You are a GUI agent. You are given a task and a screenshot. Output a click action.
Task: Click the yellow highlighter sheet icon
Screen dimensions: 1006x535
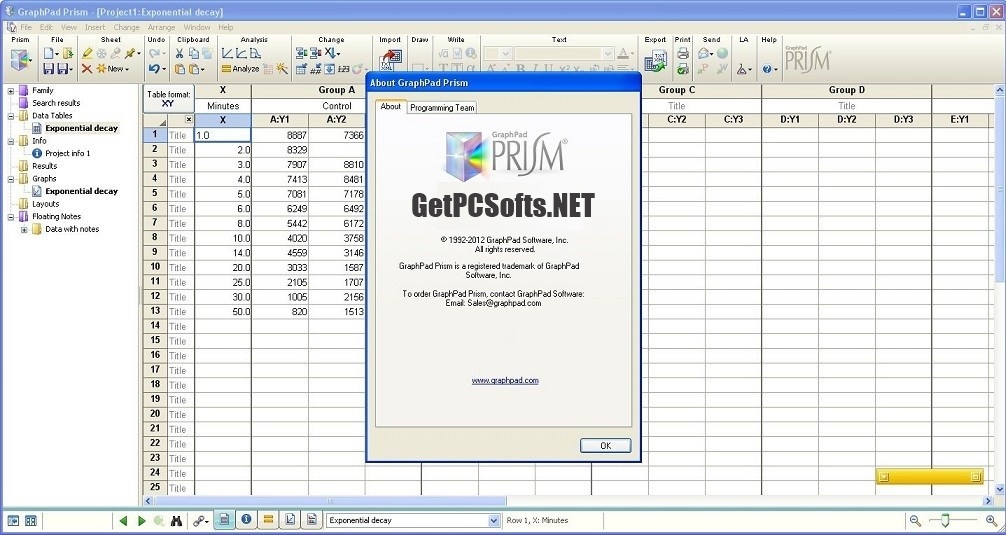[x=87, y=53]
